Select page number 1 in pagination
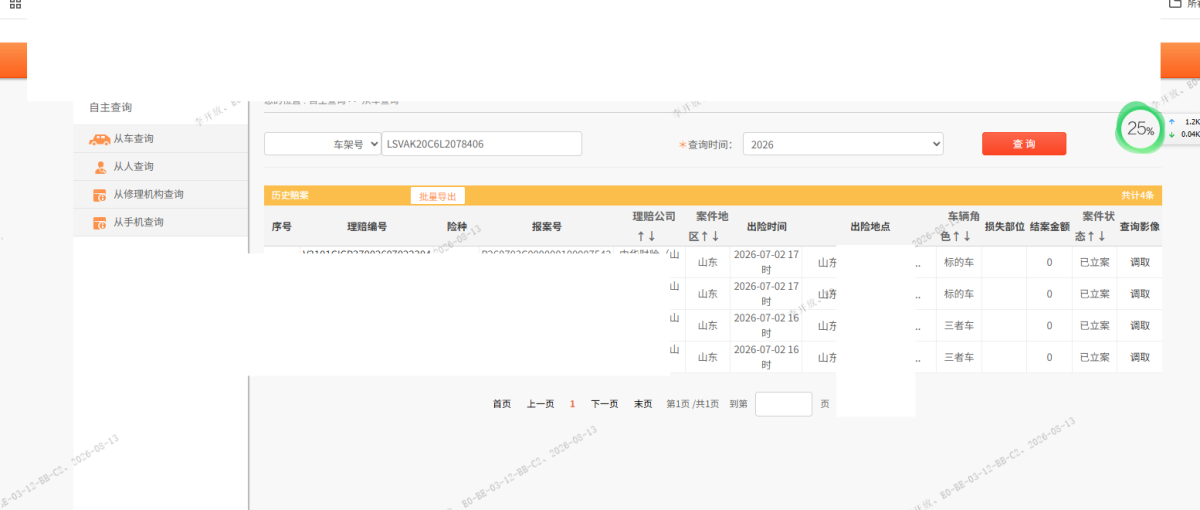The height and width of the screenshot is (510, 1200). 573,404
